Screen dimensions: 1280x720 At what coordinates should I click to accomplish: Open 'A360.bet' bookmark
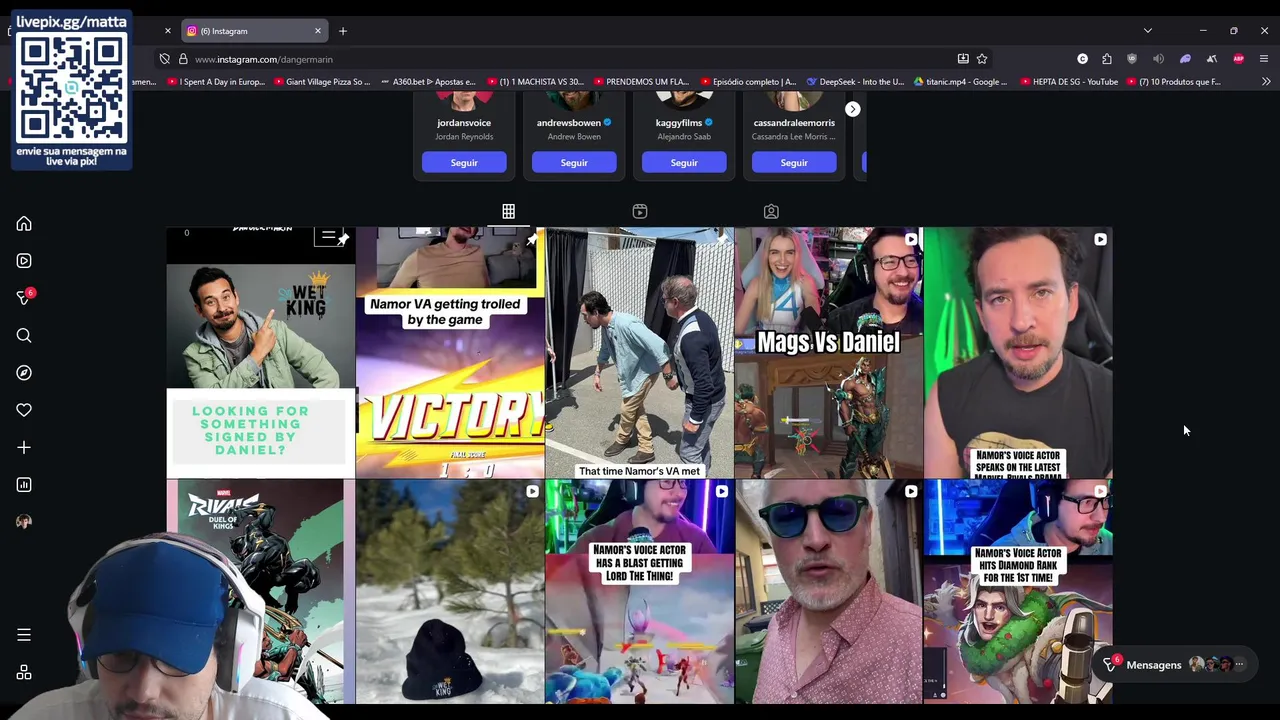[428, 82]
